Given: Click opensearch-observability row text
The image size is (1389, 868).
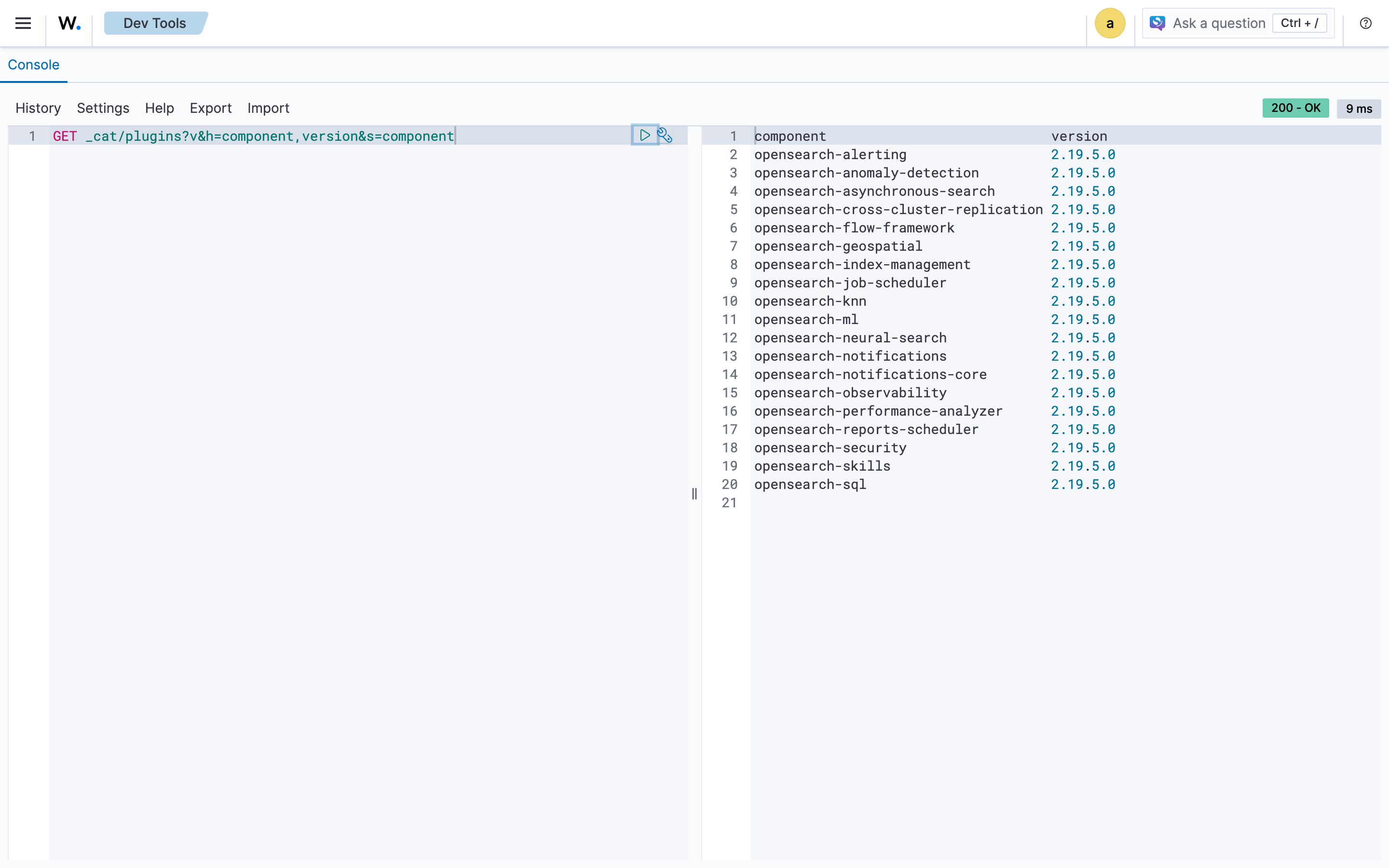Looking at the screenshot, I should [x=850, y=393].
